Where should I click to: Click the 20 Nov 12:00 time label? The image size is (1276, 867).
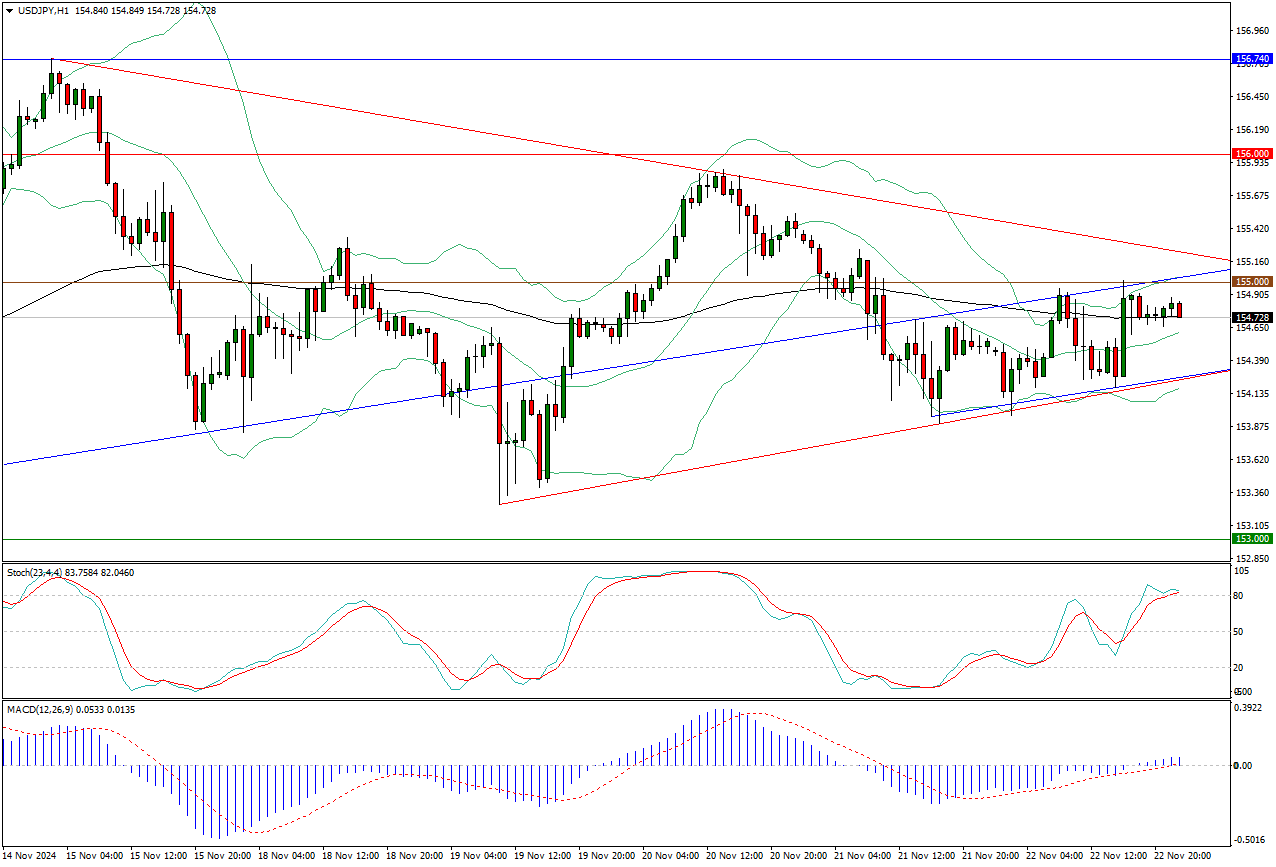pyautogui.click(x=735, y=856)
